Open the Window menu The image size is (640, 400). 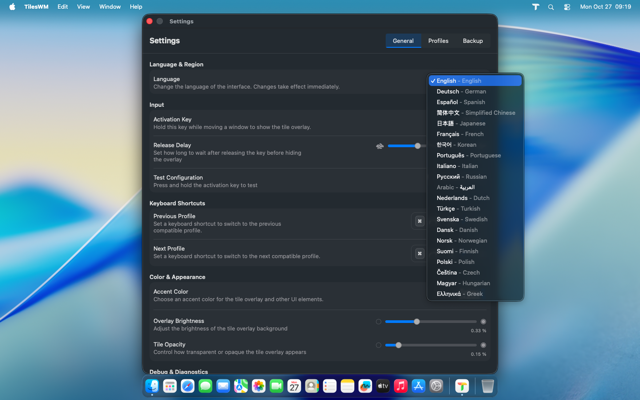[x=110, y=7]
